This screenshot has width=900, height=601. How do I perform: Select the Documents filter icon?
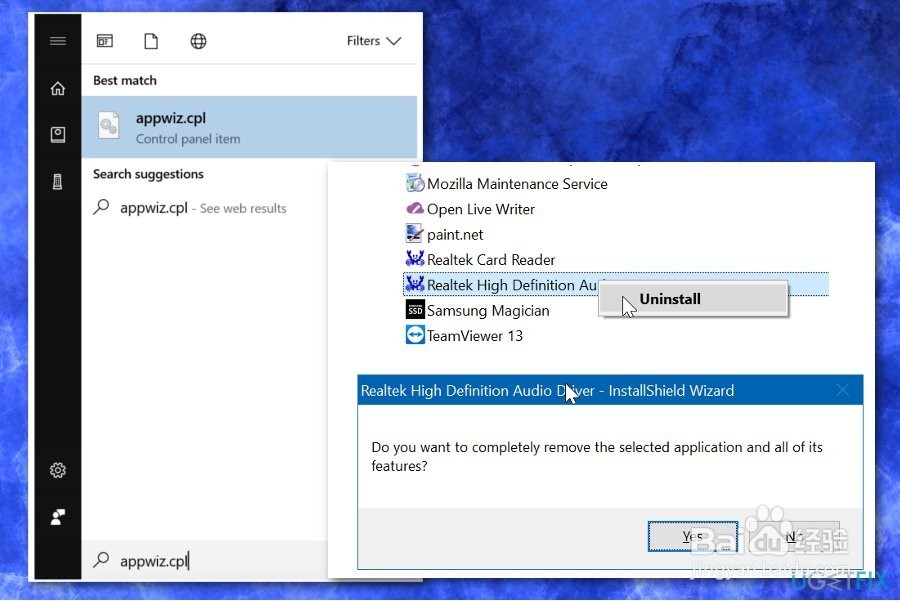[x=151, y=41]
